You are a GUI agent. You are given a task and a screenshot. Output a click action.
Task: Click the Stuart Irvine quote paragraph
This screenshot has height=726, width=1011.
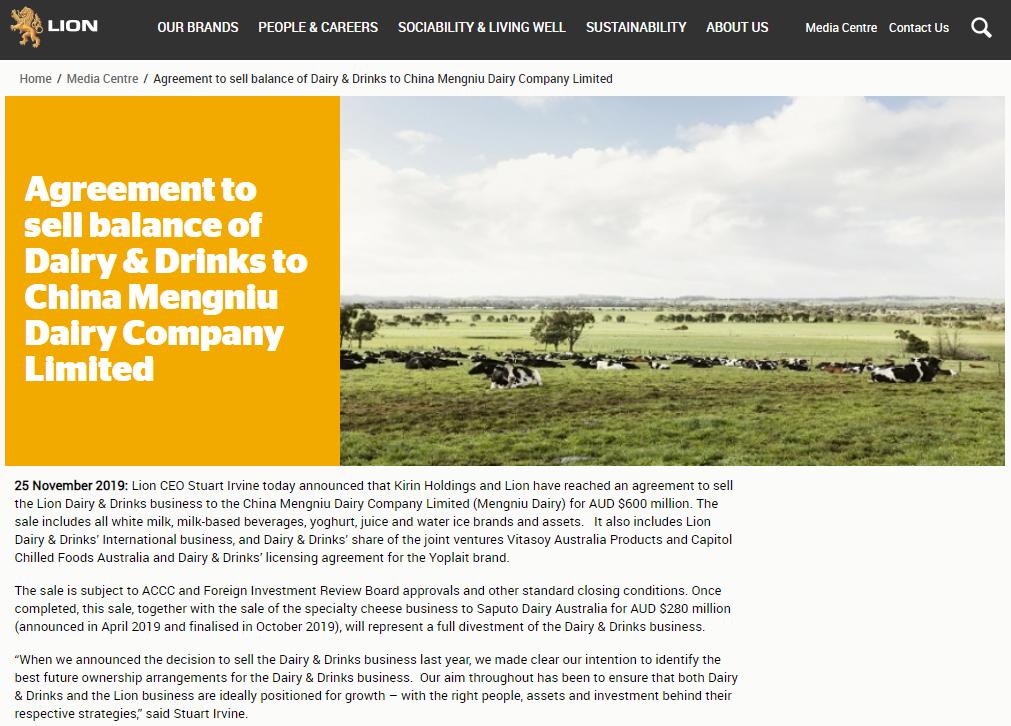coord(376,687)
